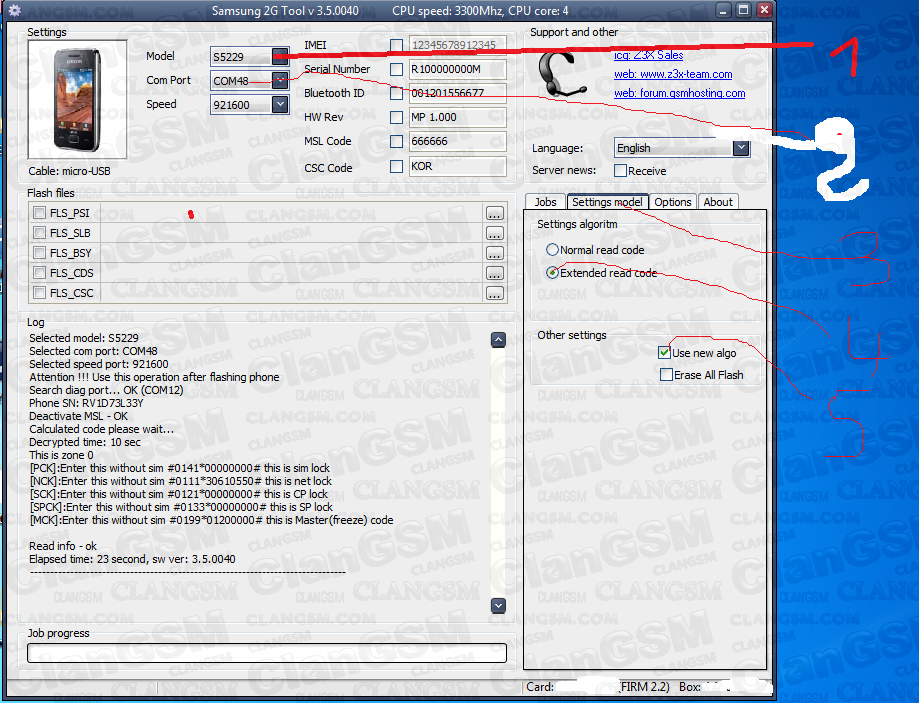
Task: Enable the IMEI checkbox
Action: pos(397,45)
